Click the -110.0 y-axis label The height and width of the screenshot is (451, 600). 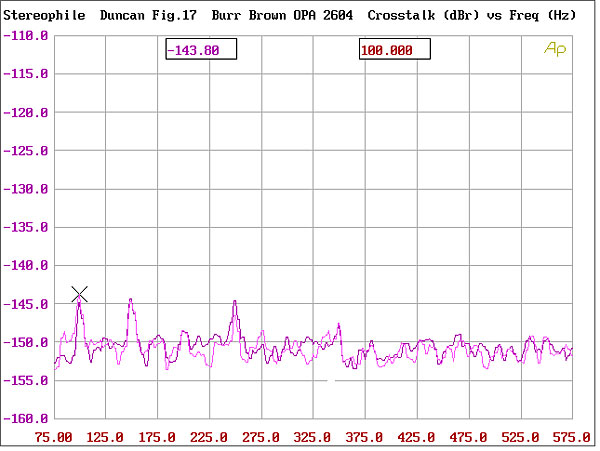(26, 36)
